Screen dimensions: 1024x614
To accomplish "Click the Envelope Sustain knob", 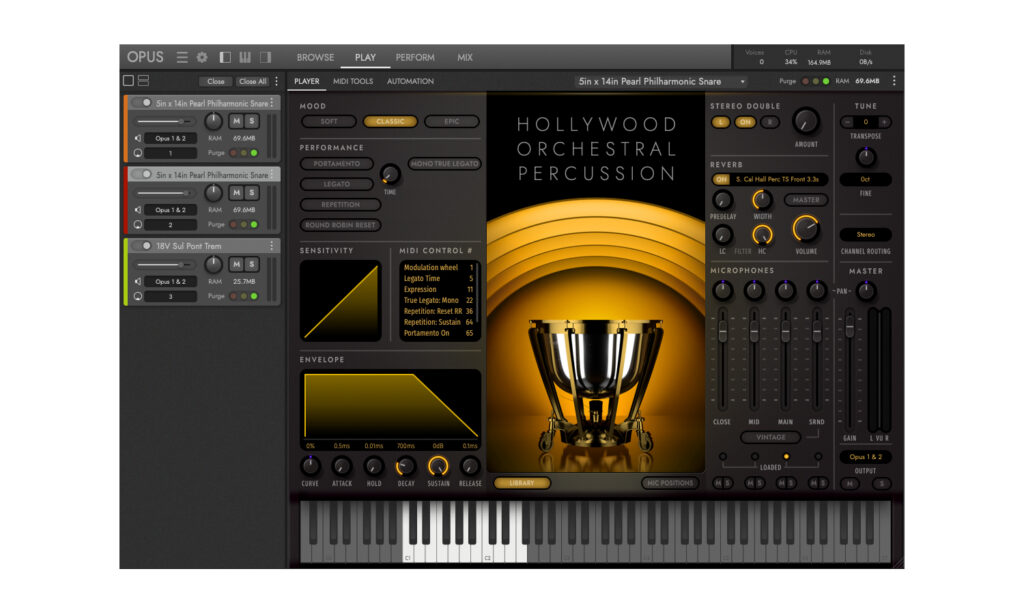I will point(438,466).
